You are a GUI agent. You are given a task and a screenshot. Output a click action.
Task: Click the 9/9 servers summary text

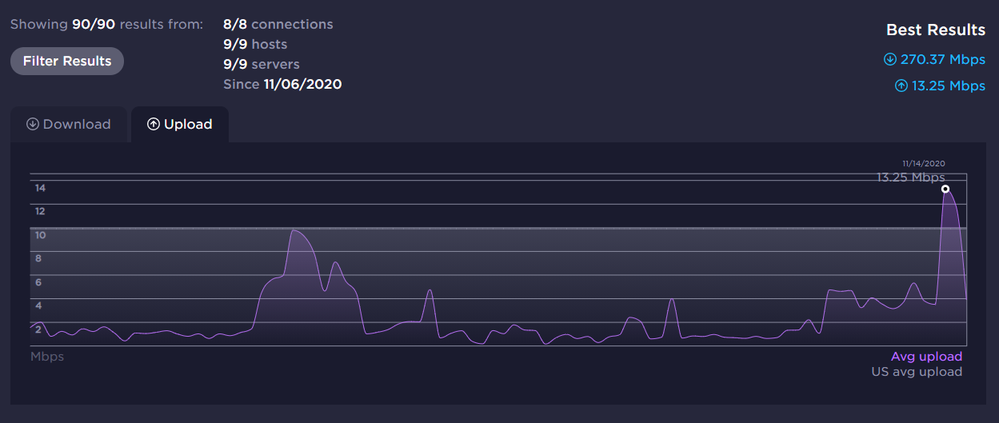261,64
